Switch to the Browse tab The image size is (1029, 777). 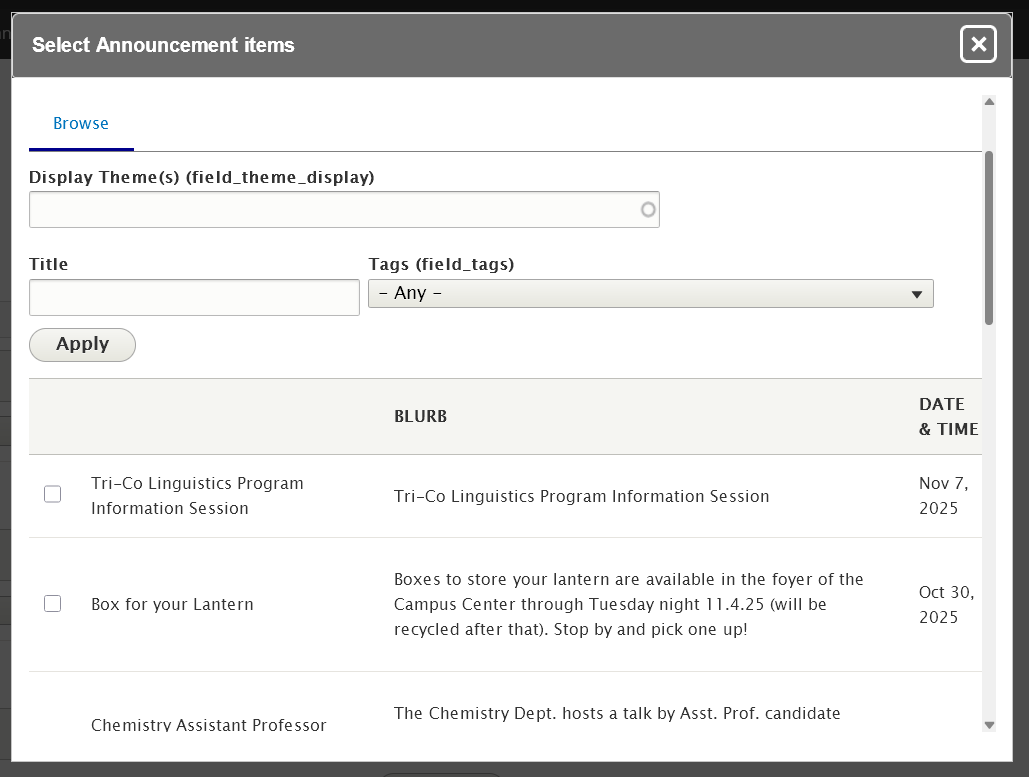pyautogui.click(x=81, y=123)
